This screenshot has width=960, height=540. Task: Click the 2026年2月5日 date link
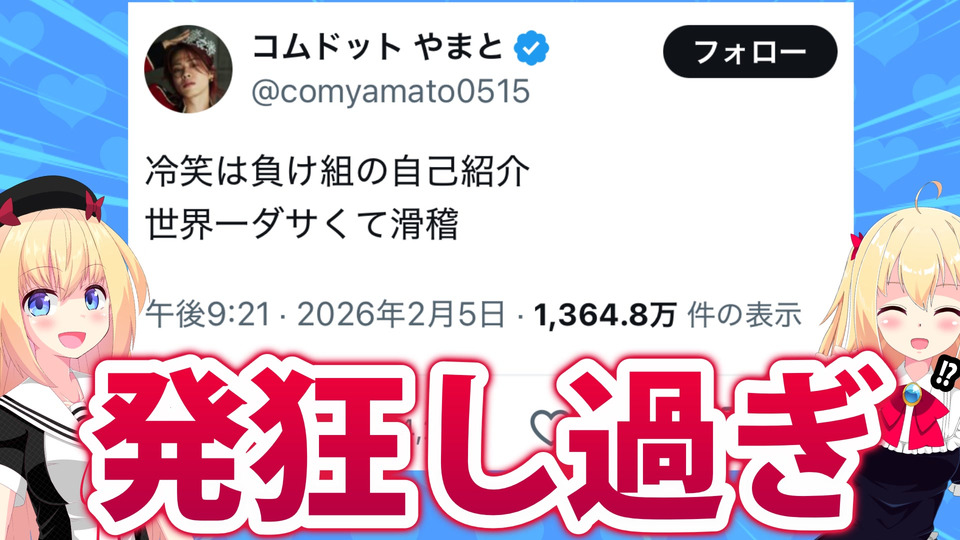[402, 315]
